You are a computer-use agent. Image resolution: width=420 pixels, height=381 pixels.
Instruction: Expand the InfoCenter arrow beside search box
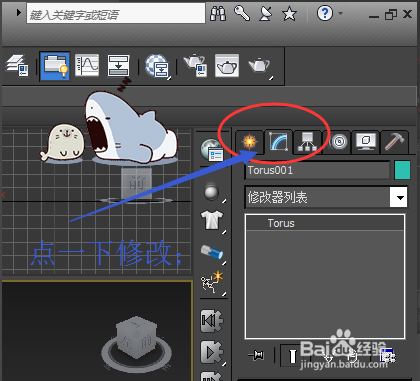[19, 13]
